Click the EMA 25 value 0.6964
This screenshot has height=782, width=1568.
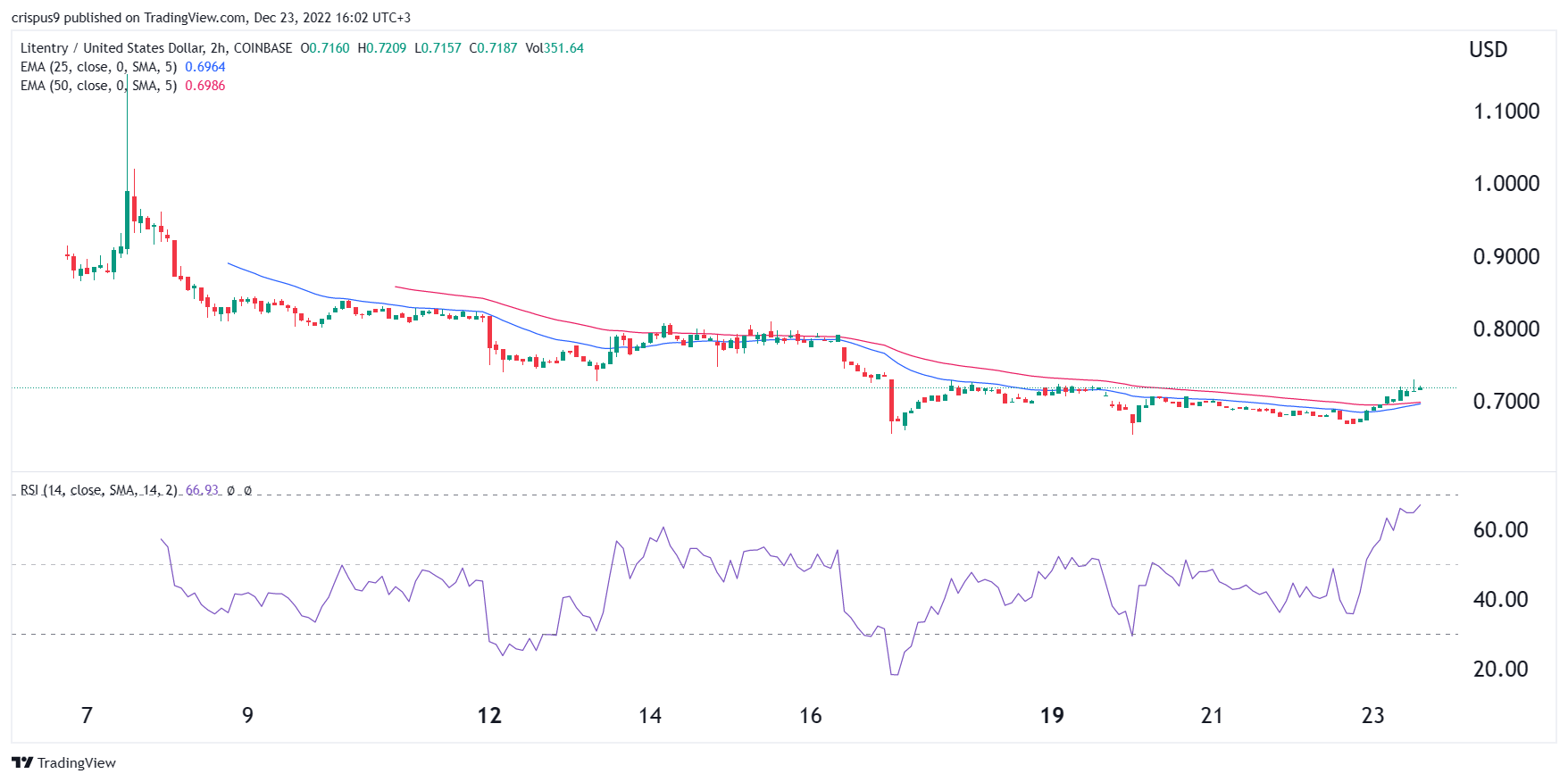205,67
